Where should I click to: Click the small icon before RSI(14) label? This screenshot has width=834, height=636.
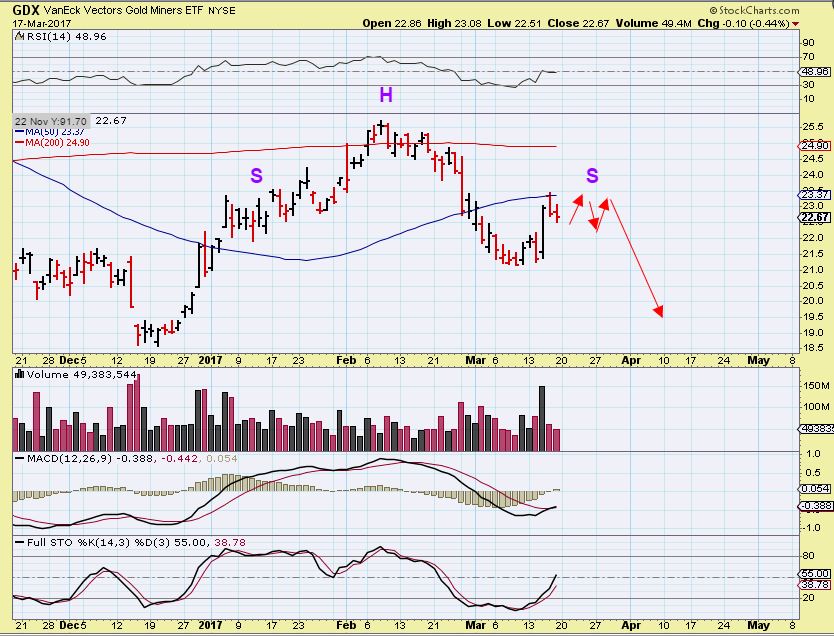19,36
